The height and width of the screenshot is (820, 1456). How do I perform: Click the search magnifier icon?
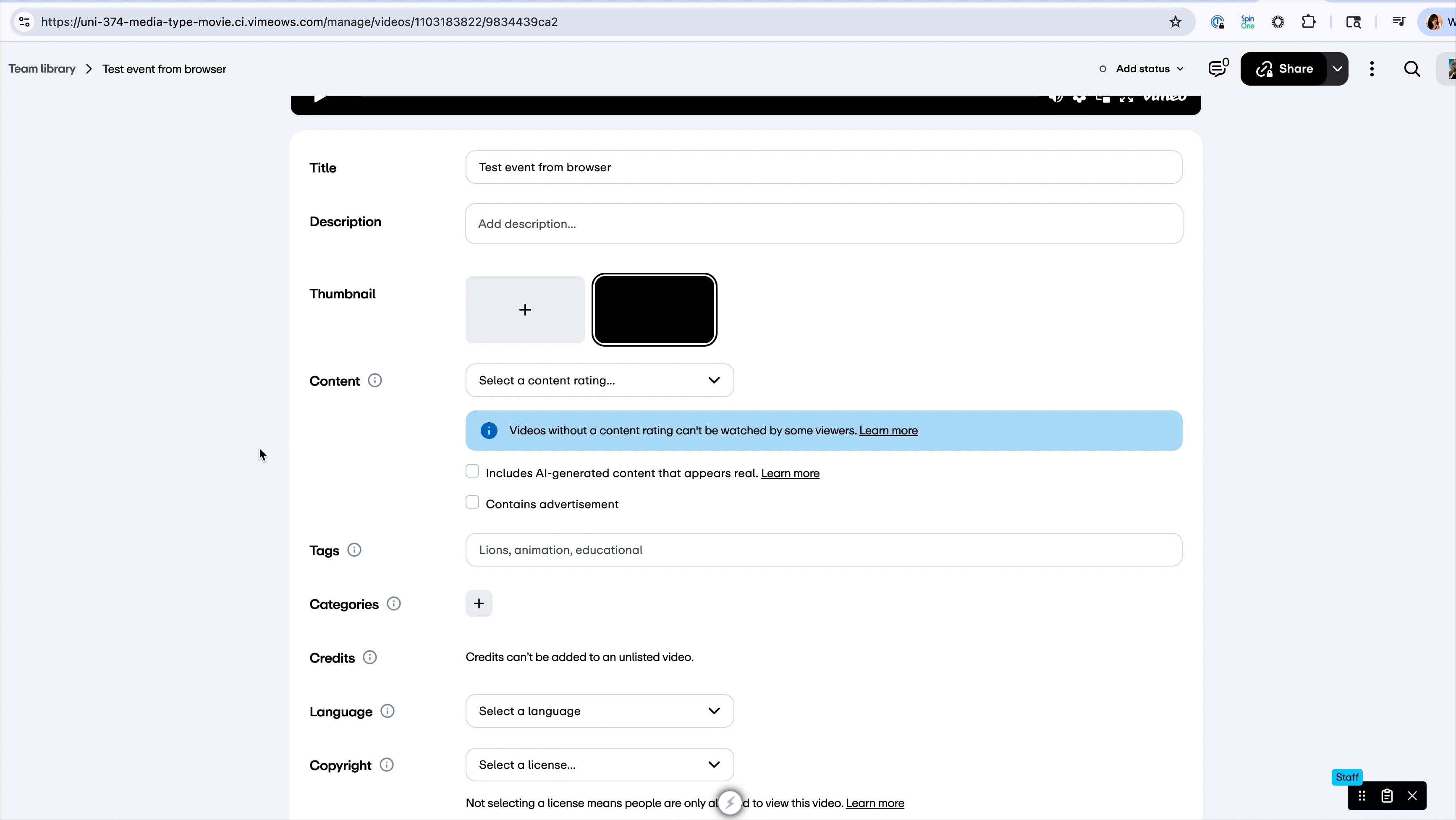(1412, 69)
